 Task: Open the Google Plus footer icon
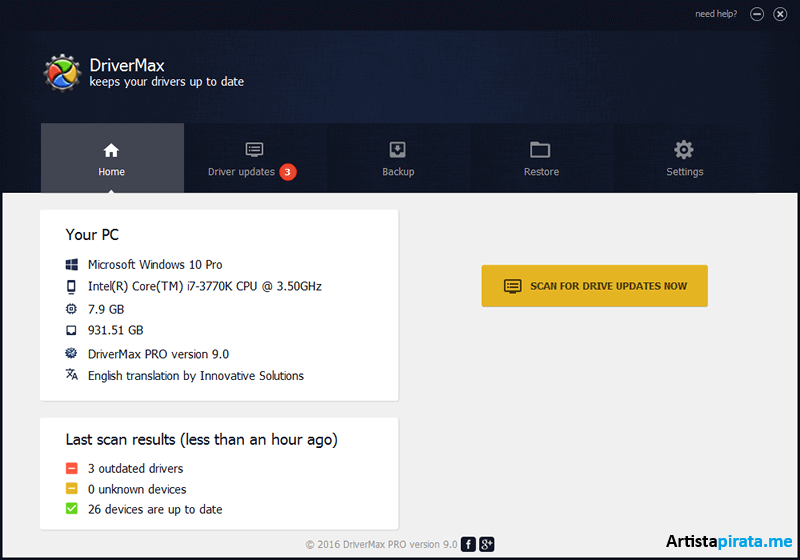(487, 544)
